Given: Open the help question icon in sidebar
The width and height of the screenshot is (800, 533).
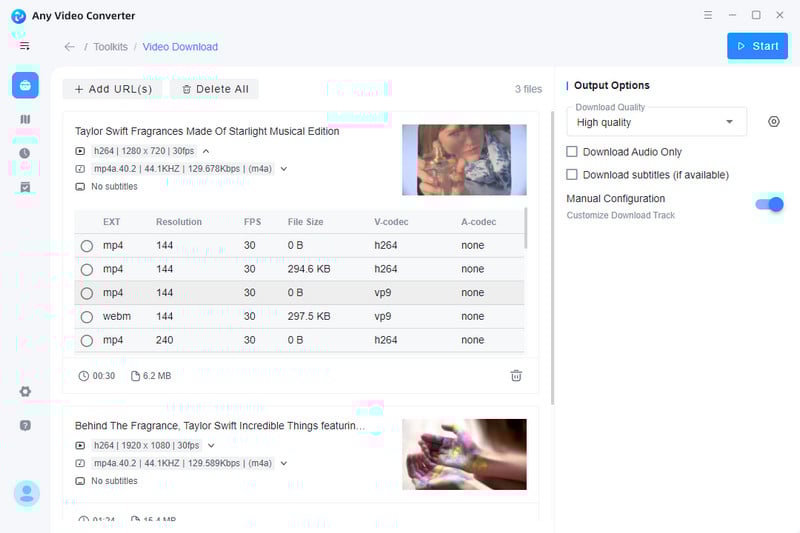Looking at the screenshot, I should (25, 425).
